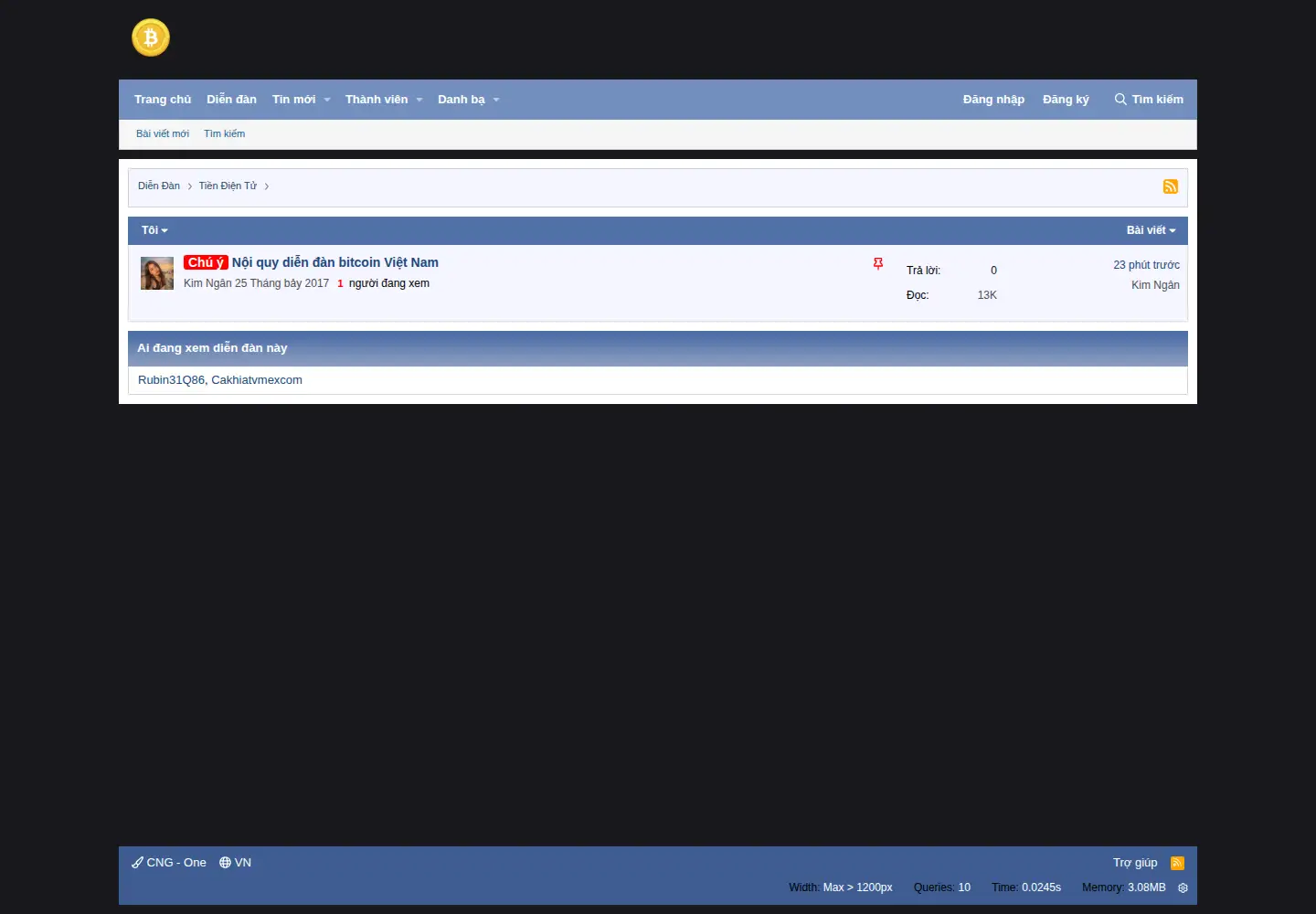The height and width of the screenshot is (914, 1316).
Task: Go to Trang chủ
Action: pos(163,100)
